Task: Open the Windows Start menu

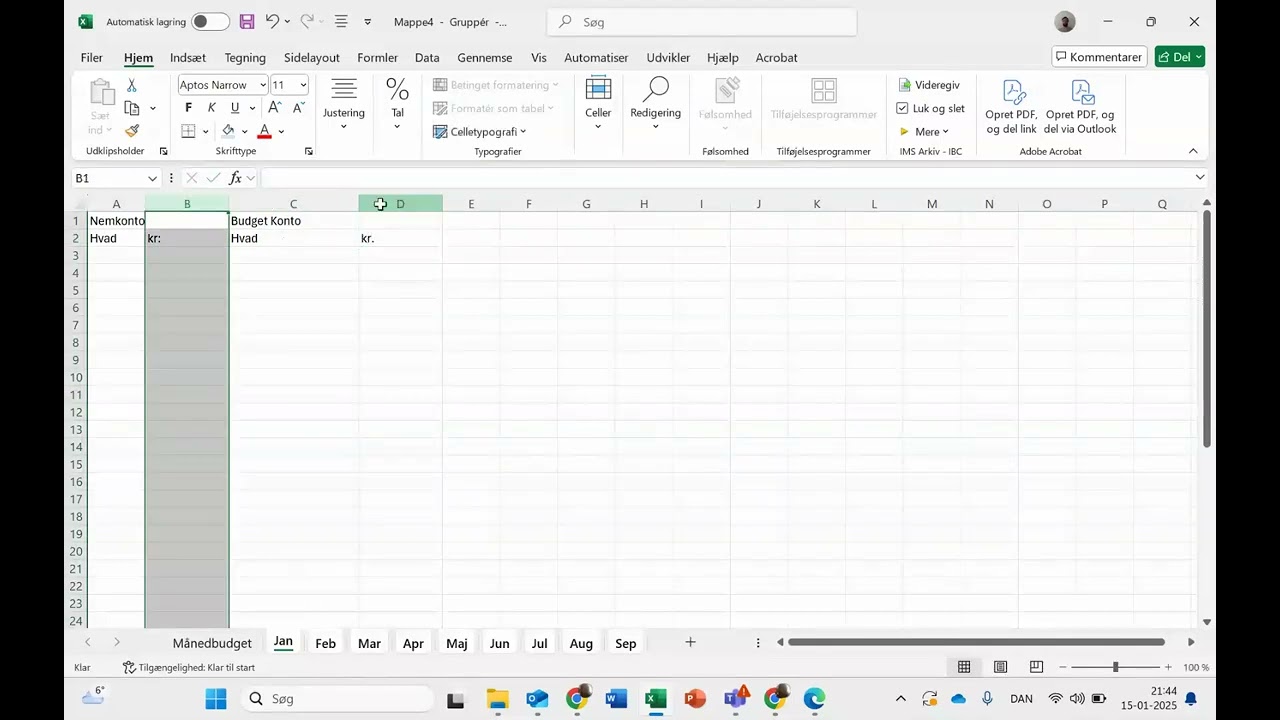Action: point(216,699)
